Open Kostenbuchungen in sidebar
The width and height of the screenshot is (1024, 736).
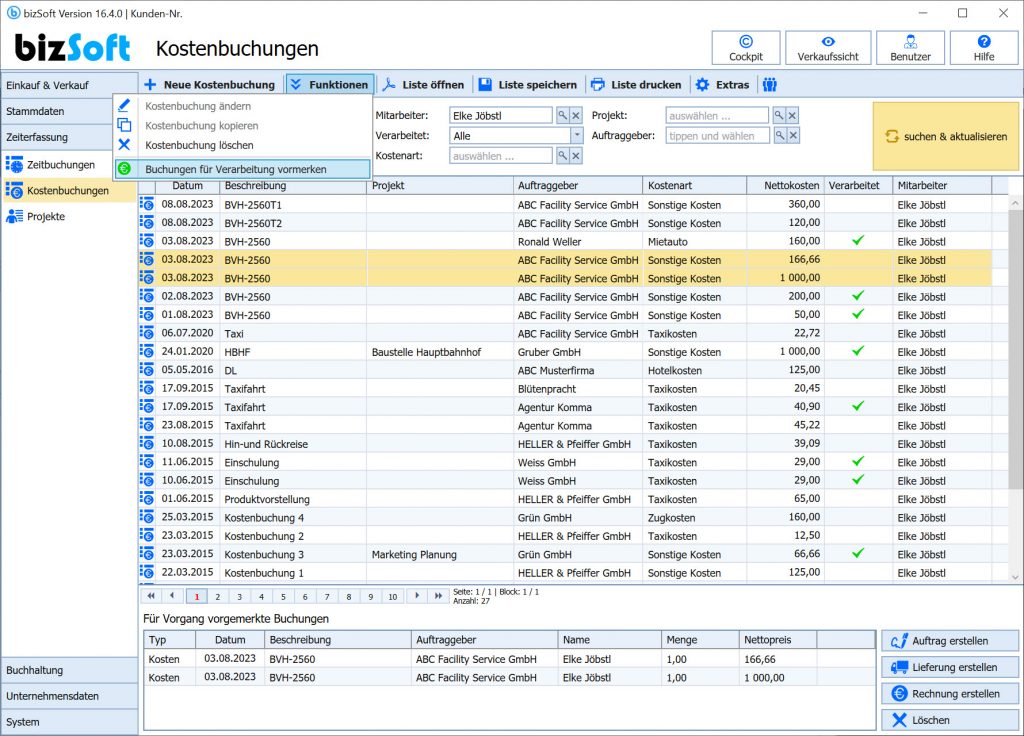tap(69, 191)
